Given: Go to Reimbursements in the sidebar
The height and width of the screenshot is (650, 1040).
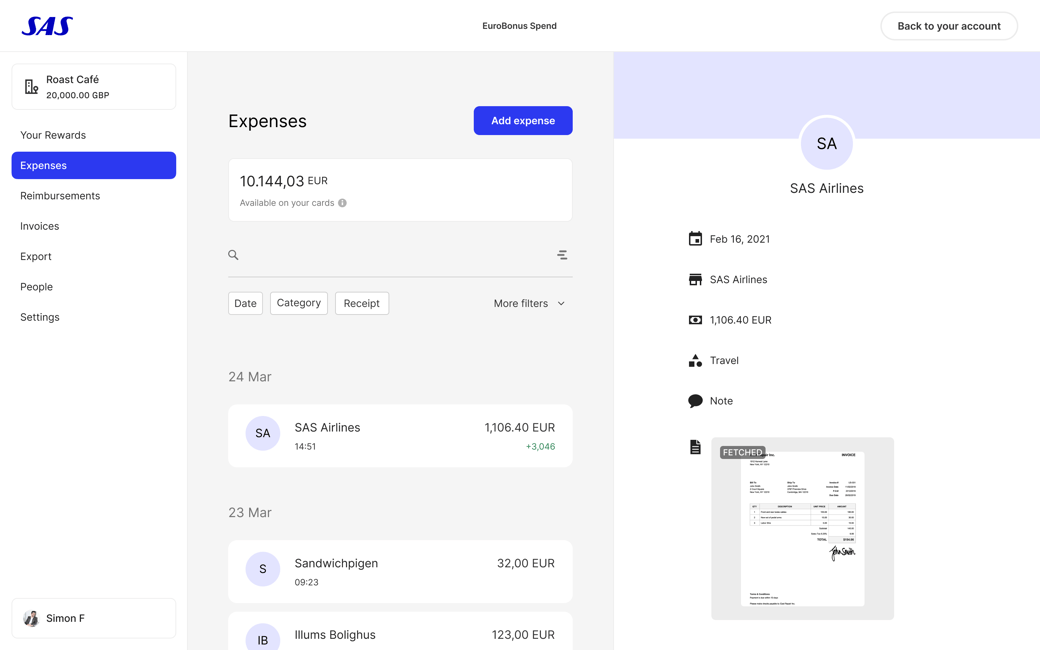Looking at the screenshot, I should click(x=60, y=196).
